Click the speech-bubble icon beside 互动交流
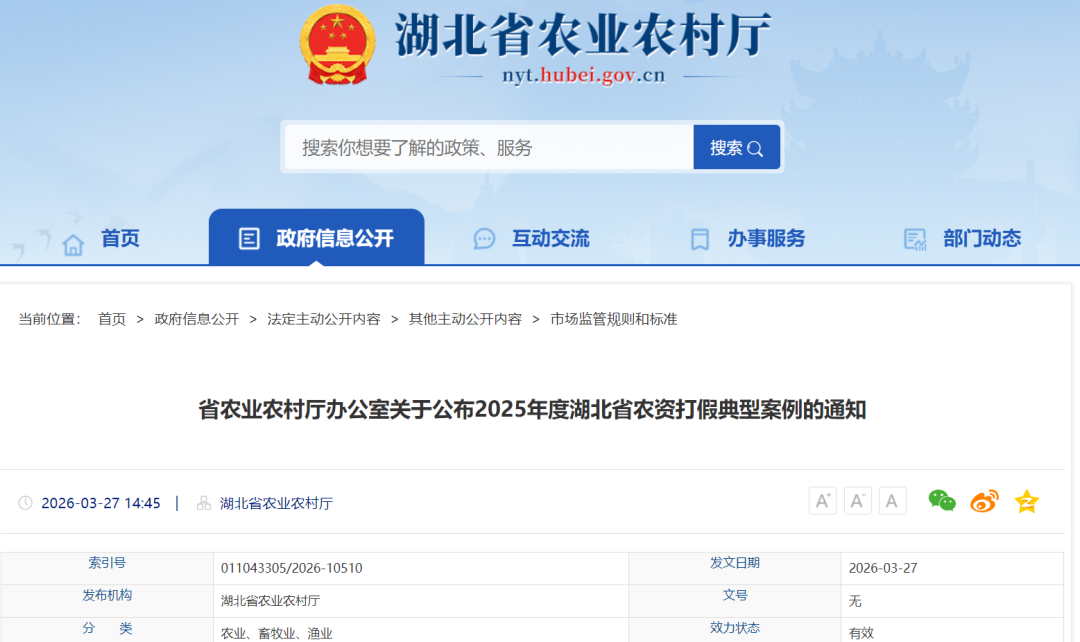 [484, 238]
